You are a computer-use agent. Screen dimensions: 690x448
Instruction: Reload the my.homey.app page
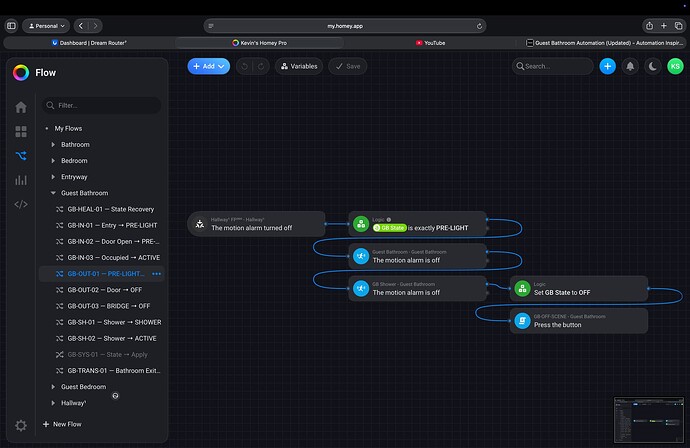pos(479,26)
